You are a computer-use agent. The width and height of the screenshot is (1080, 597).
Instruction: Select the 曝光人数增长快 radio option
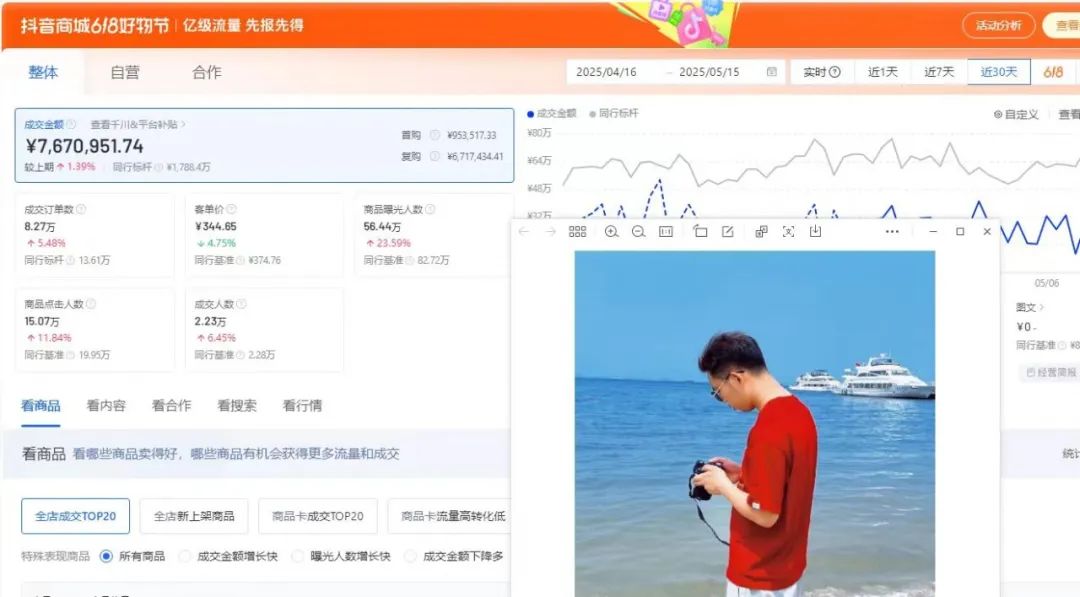(x=298, y=556)
